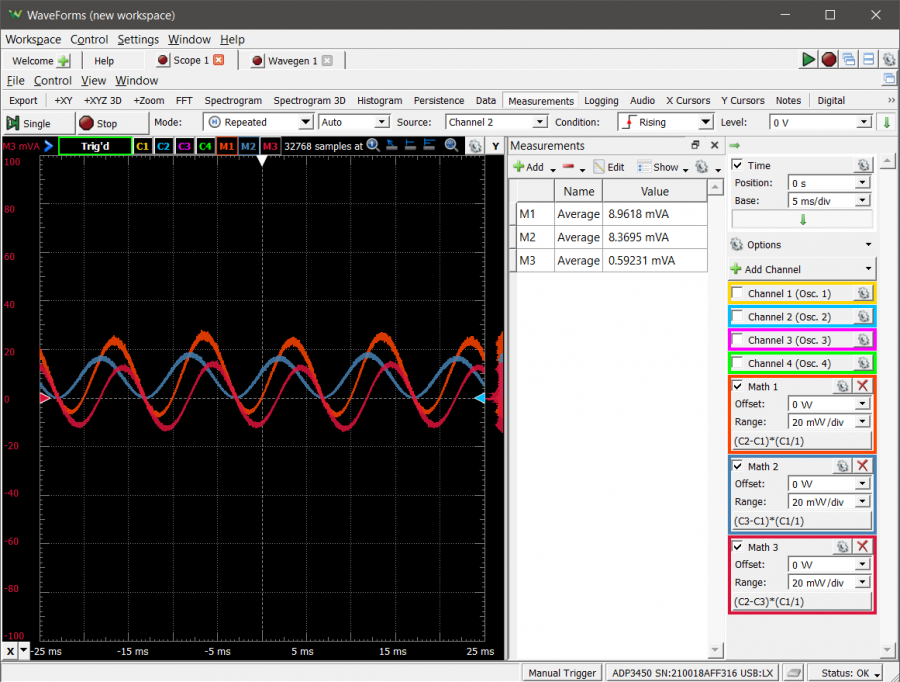Add new instrument with green plus by Welcome
The height and width of the screenshot is (682, 900).
[64, 61]
